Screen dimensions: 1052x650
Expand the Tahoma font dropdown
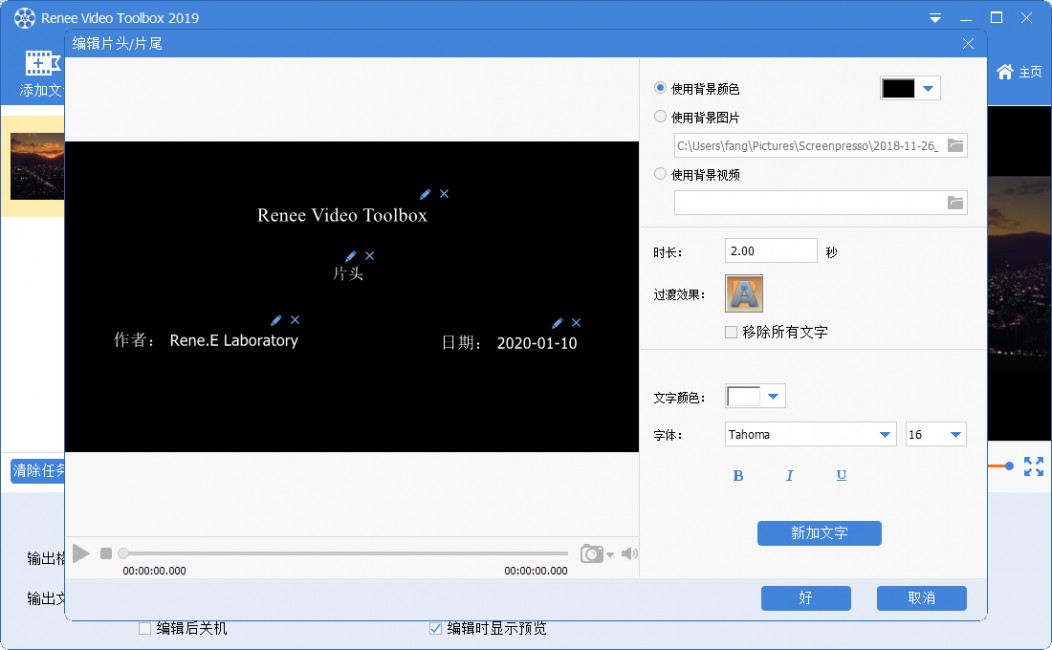pos(885,435)
